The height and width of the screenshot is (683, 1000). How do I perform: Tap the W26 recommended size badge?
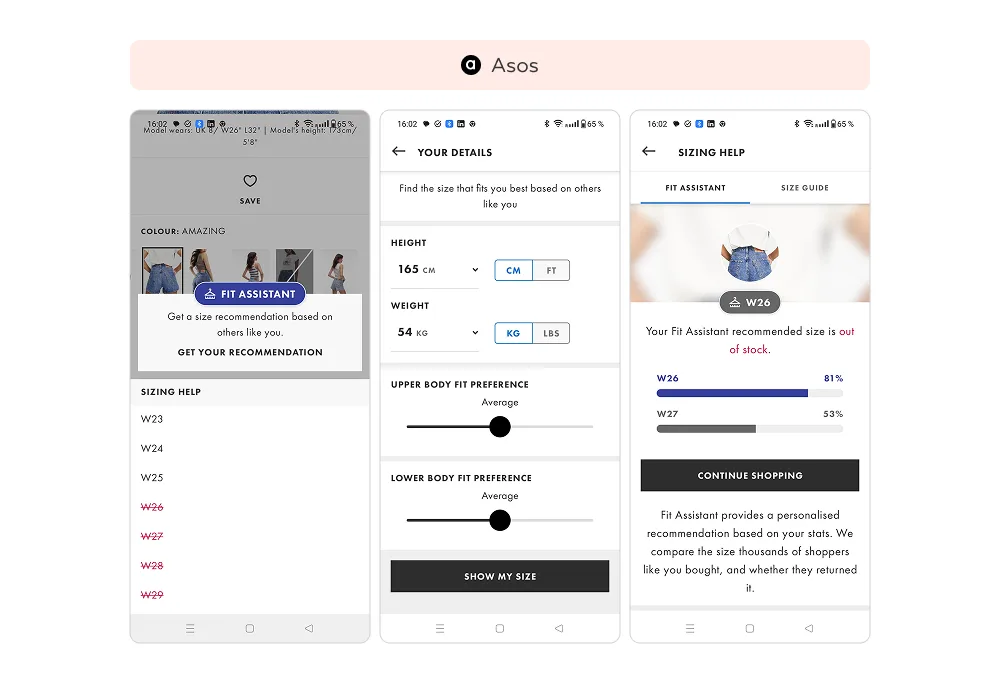(750, 302)
